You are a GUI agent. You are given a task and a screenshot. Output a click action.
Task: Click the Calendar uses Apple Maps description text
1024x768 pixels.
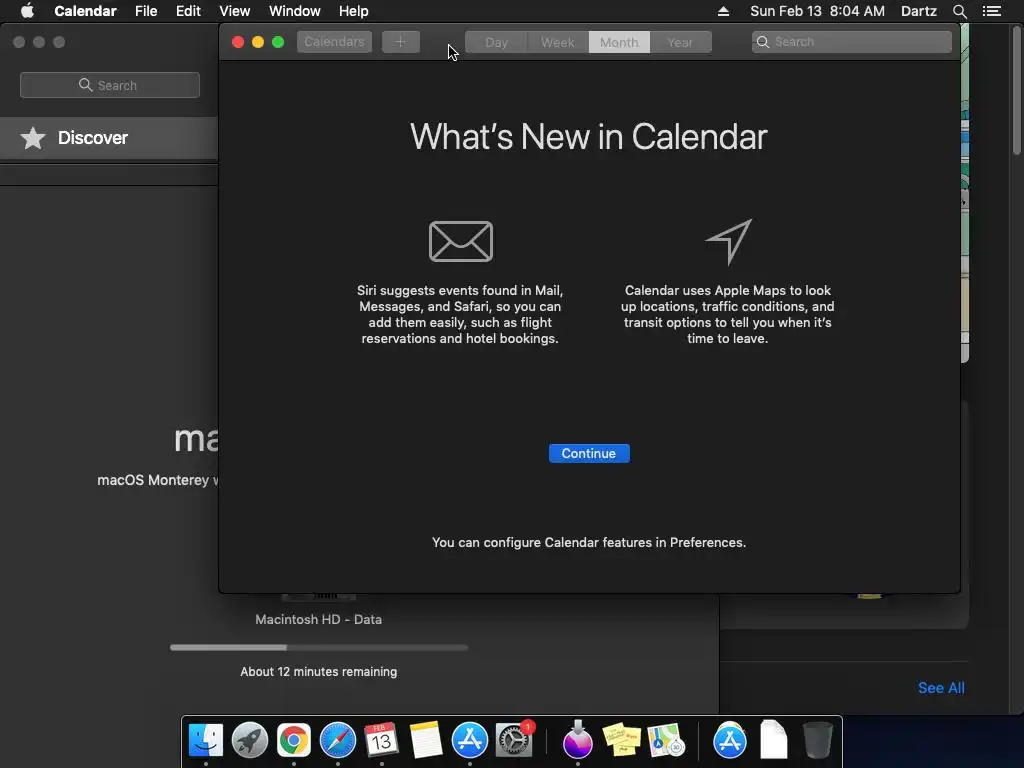tap(728, 314)
